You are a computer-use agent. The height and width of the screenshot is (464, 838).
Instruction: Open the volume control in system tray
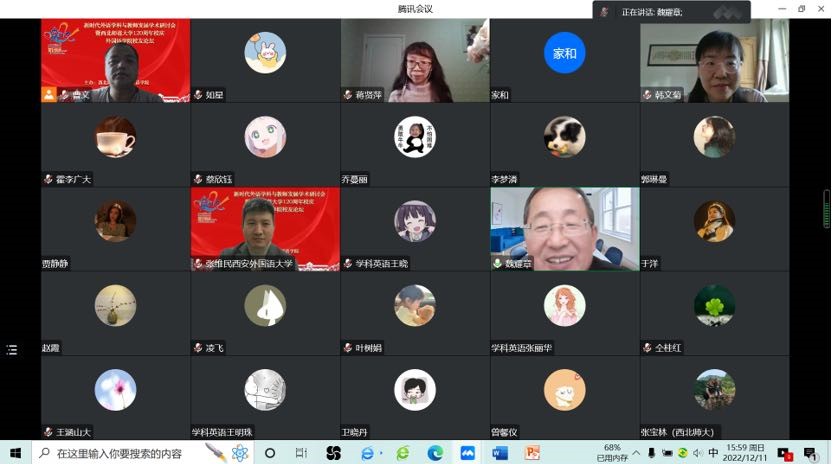click(x=698, y=453)
